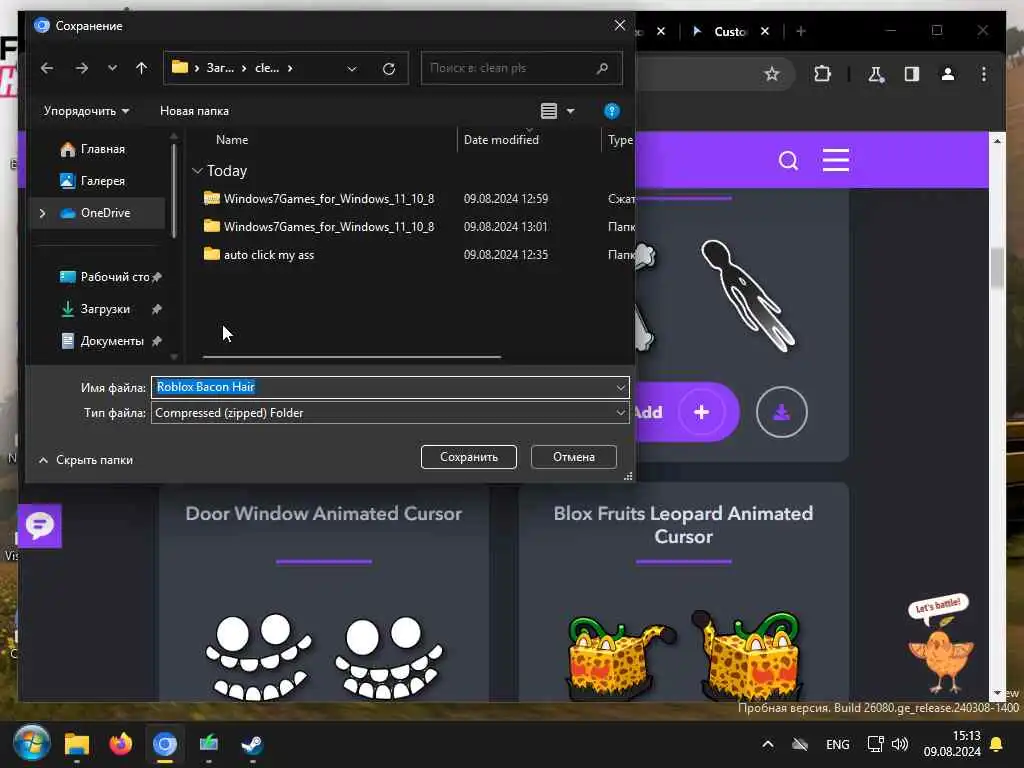Open the website hamburger menu

(x=835, y=160)
